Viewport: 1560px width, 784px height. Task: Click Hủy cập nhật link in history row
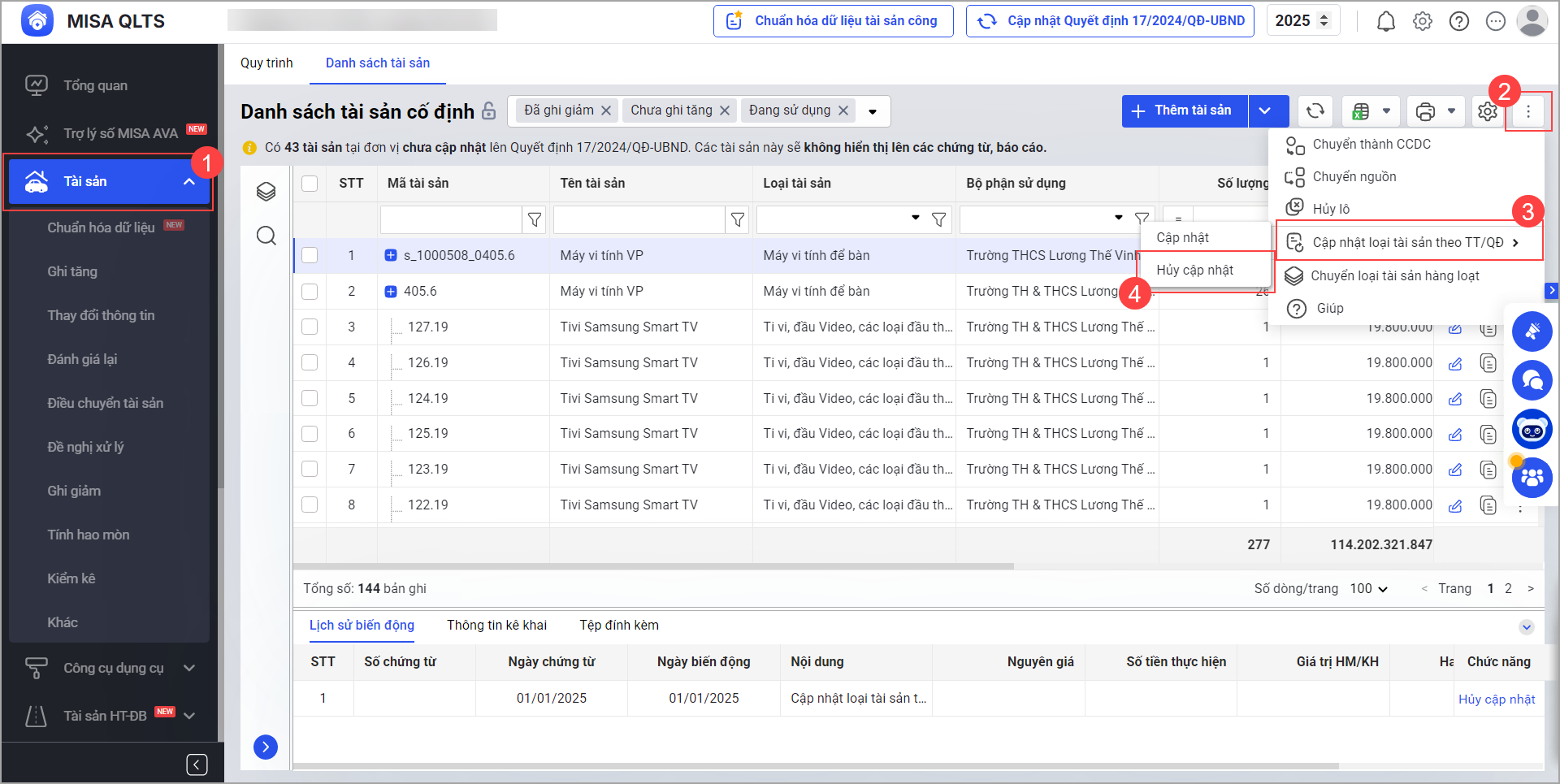pyautogui.click(x=1496, y=699)
